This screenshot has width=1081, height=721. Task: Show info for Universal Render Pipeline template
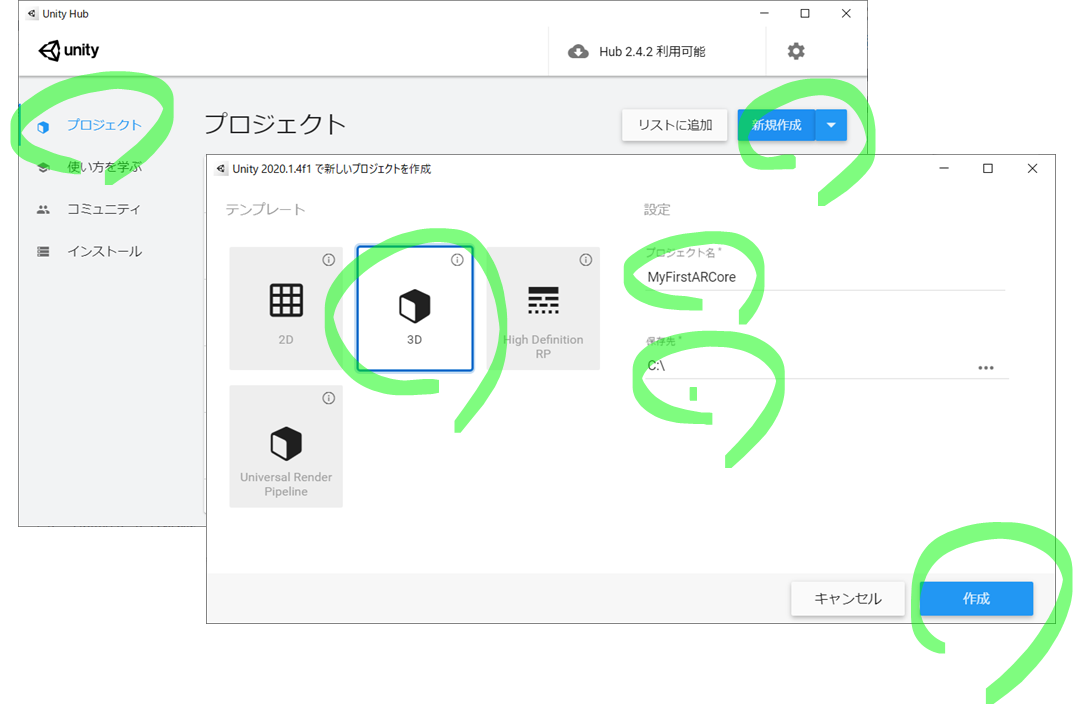point(328,398)
